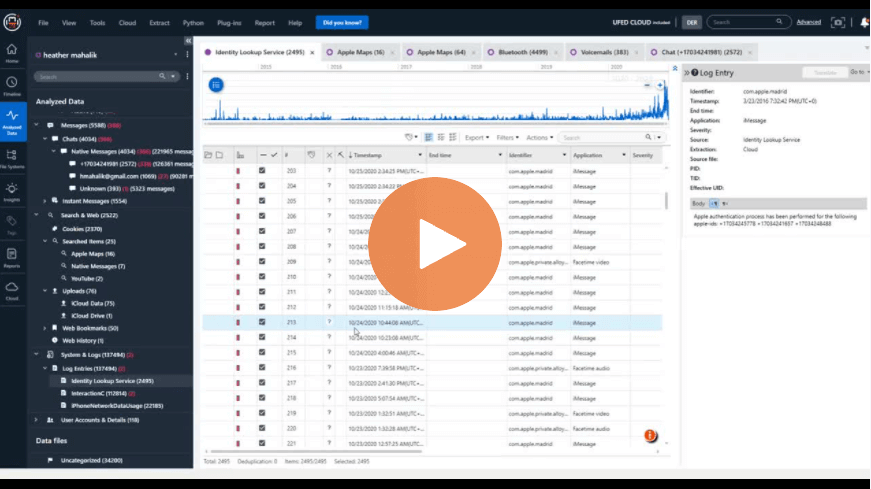The height and width of the screenshot is (489, 871).
Task: Click the DER button
Action: tap(692, 23)
